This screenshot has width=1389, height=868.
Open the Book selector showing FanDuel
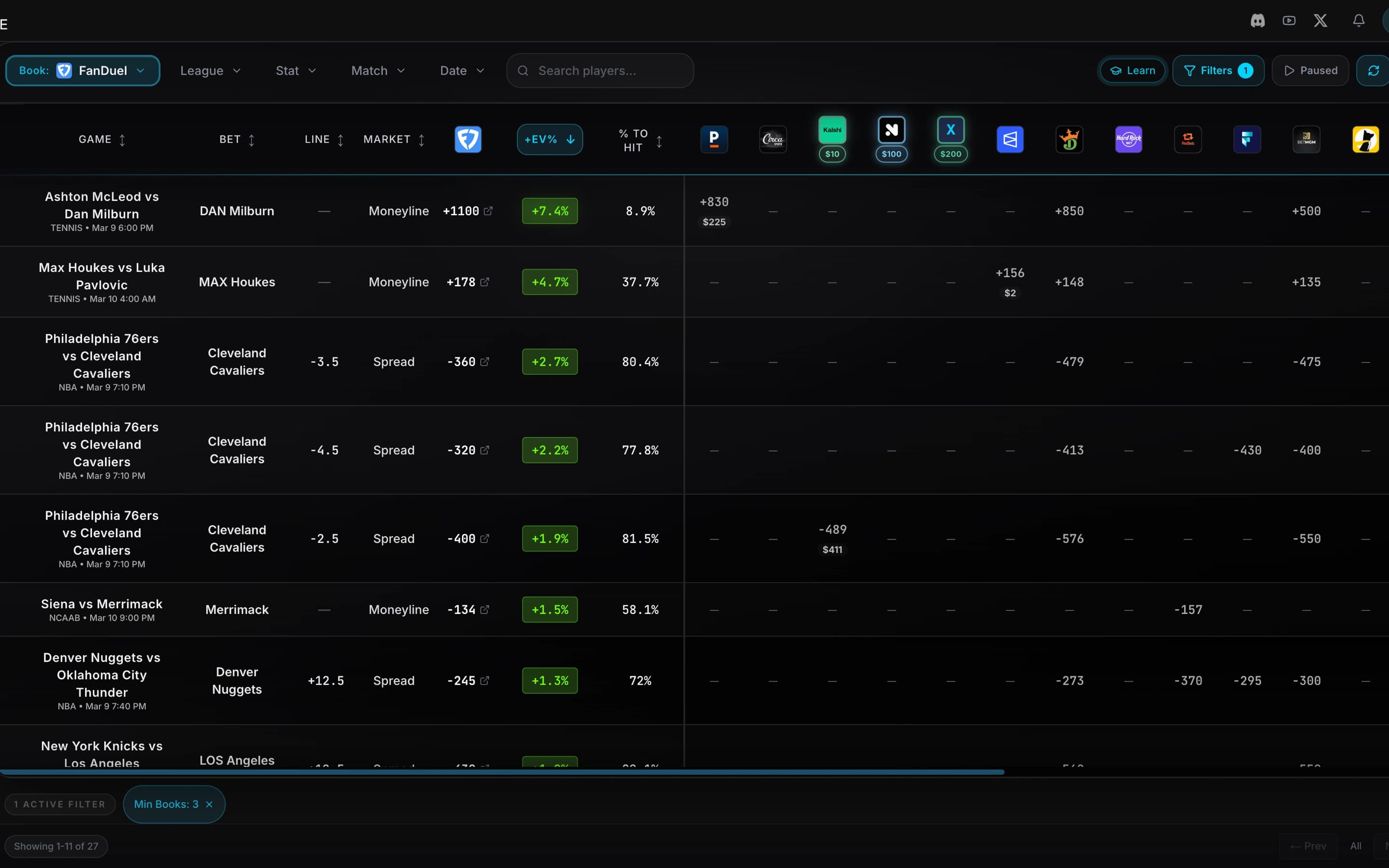pyautogui.click(x=82, y=70)
